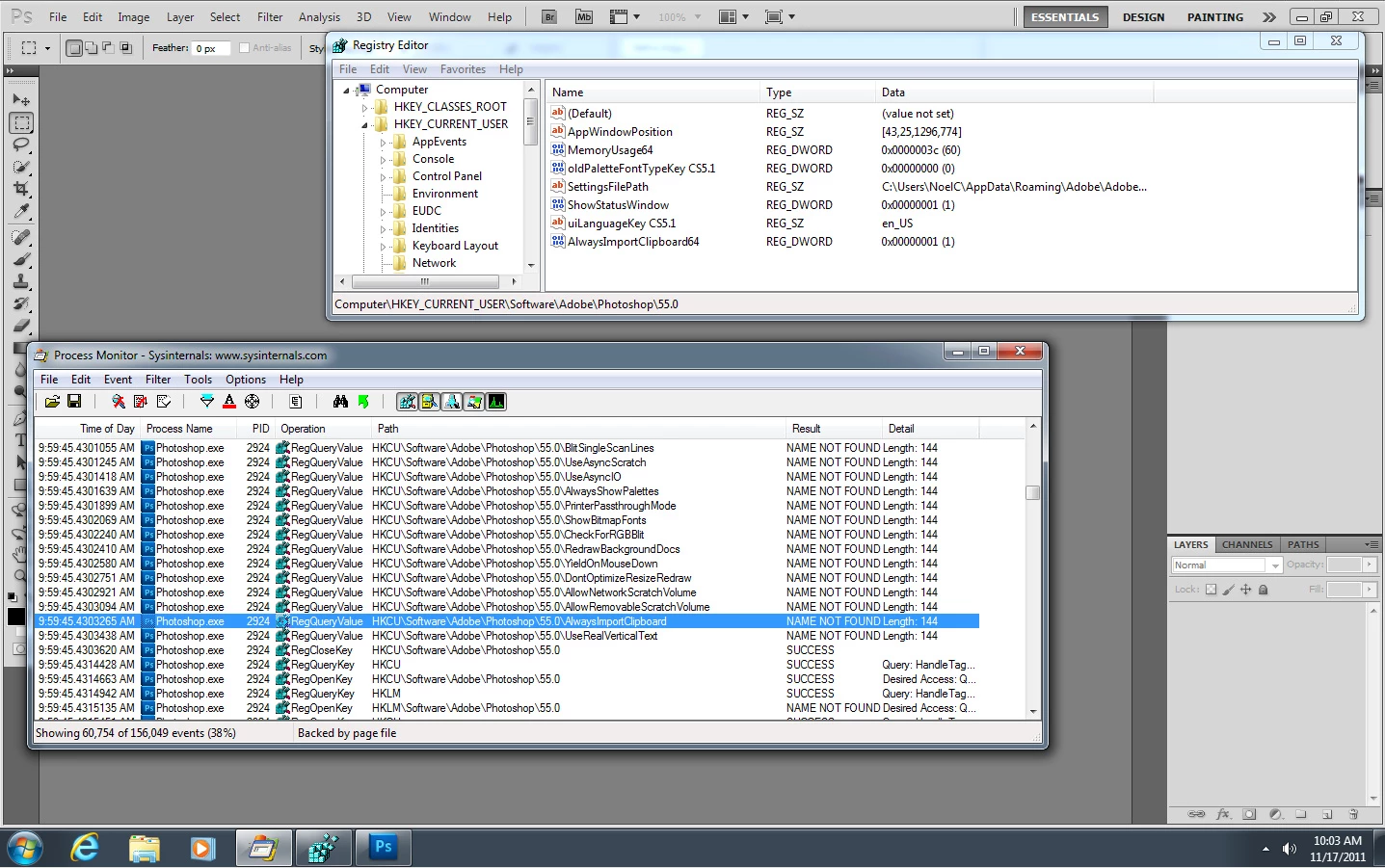Image resolution: width=1385 pixels, height=868 pixels.
Task: Click the create new layer icon
Action: point(1327,814)
